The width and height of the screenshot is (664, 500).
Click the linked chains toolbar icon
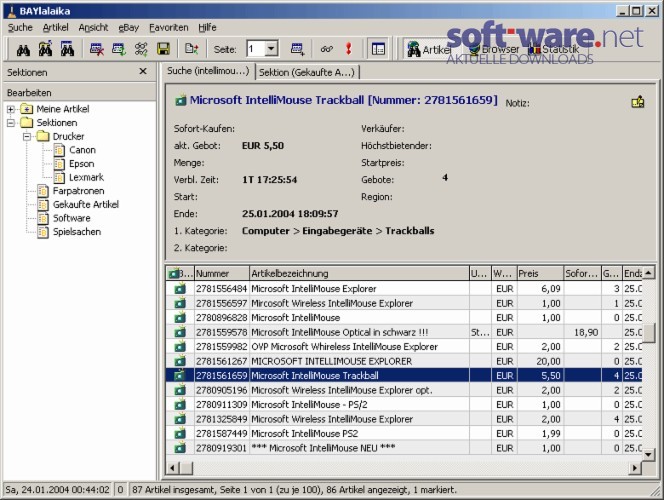(141, 49)
